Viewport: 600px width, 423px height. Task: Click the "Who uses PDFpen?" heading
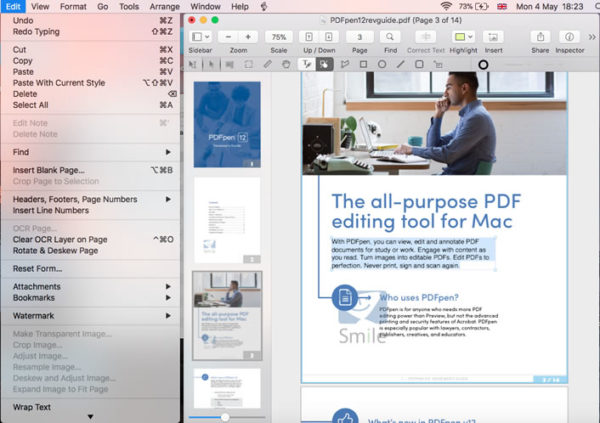419,297
